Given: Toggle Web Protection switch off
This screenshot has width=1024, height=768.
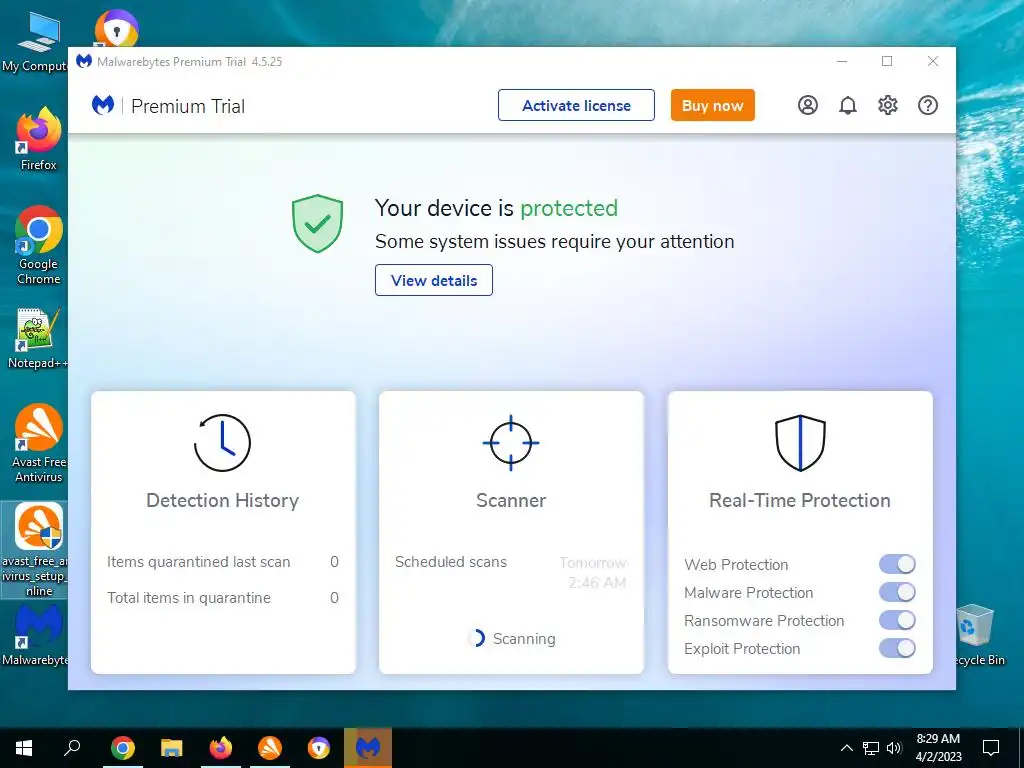Looking at the screenshot, I should pyautogui.click(x=897, y=564).
